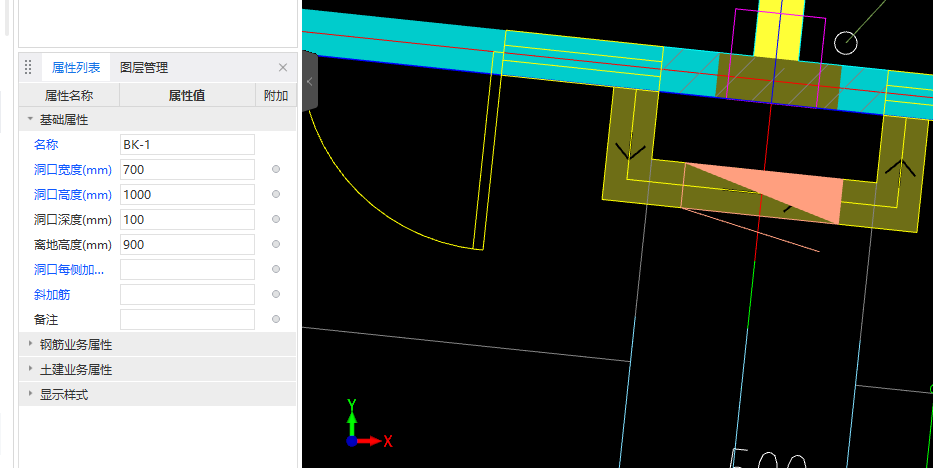Click the 洞口每侧加... property label

(69, 269)
